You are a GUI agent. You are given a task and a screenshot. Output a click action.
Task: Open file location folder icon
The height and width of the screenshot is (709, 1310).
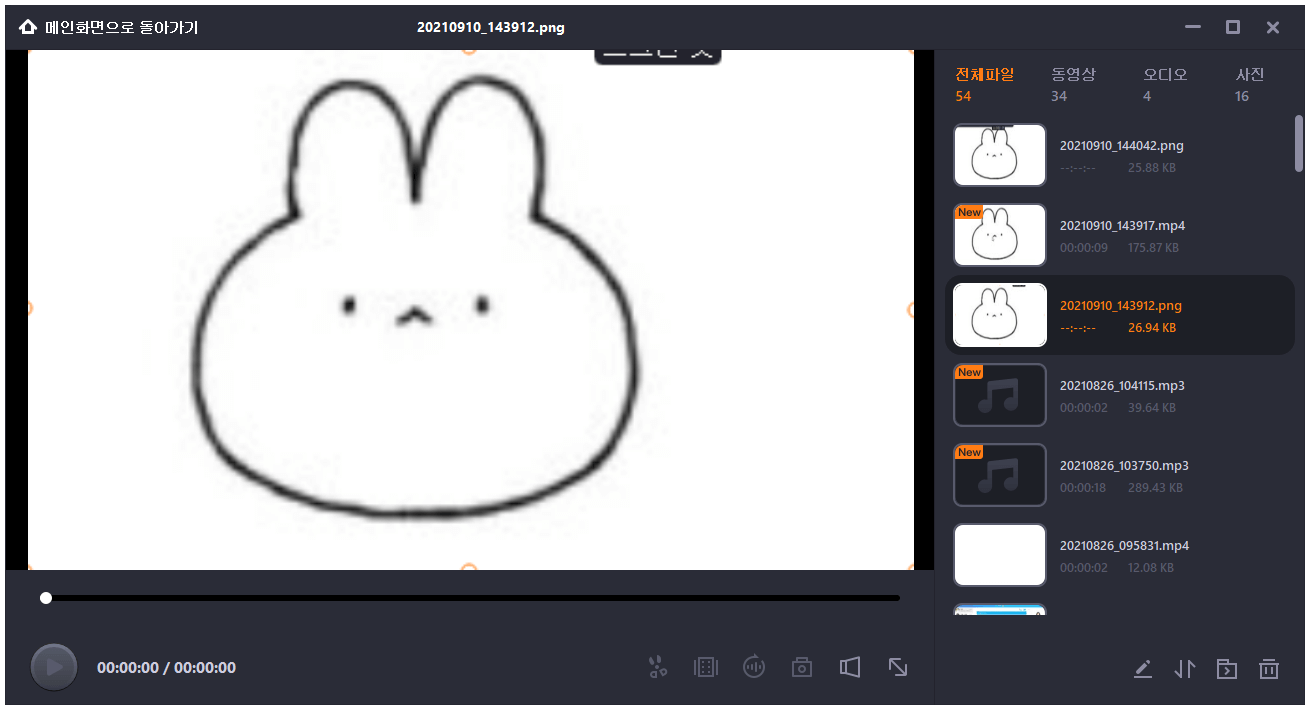(x=1227, y=669)
